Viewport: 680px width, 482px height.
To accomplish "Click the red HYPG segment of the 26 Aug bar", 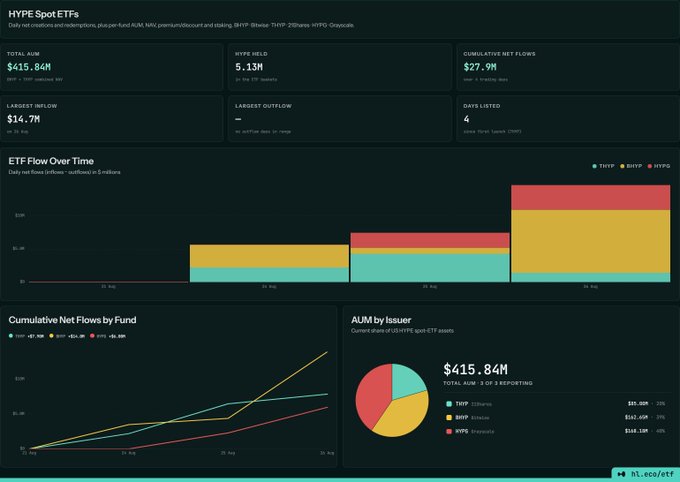I will 591,197.
